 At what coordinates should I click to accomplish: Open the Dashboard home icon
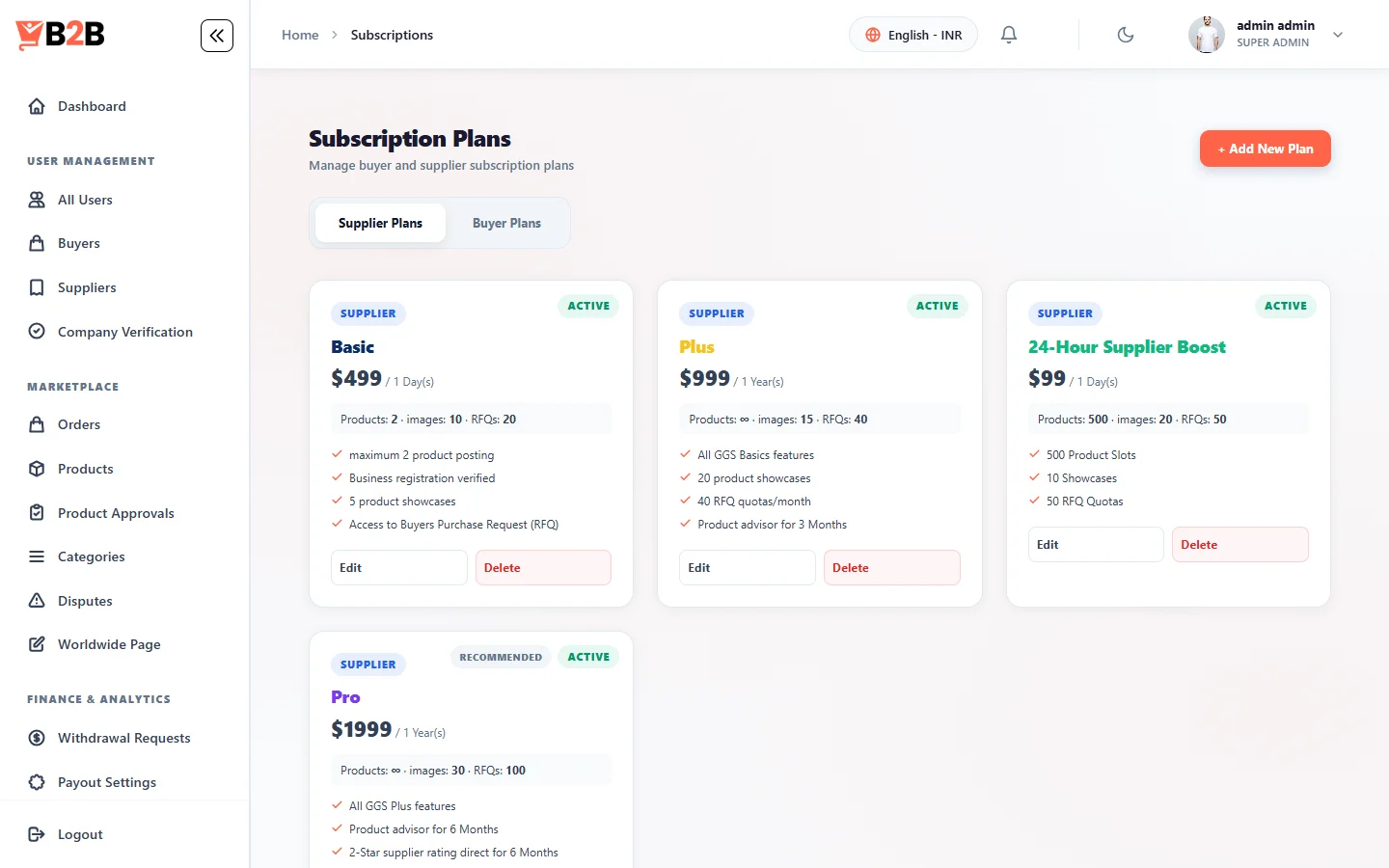click(x=37, y=106)
